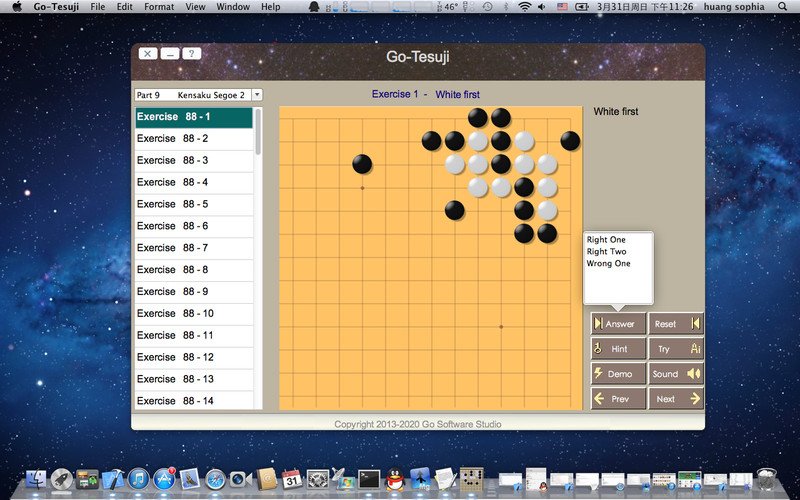Open Spotlight search magnifier
Viewport: 800px width, 500px height.
coord(782,7)
